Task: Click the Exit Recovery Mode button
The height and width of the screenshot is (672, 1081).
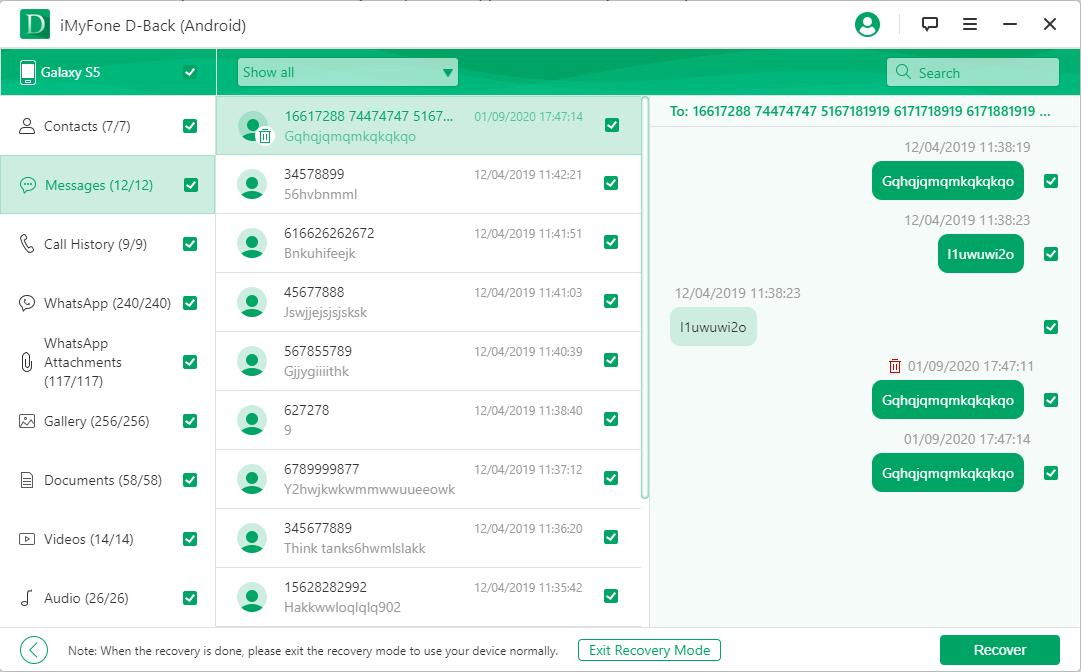Action: [649, 650]
